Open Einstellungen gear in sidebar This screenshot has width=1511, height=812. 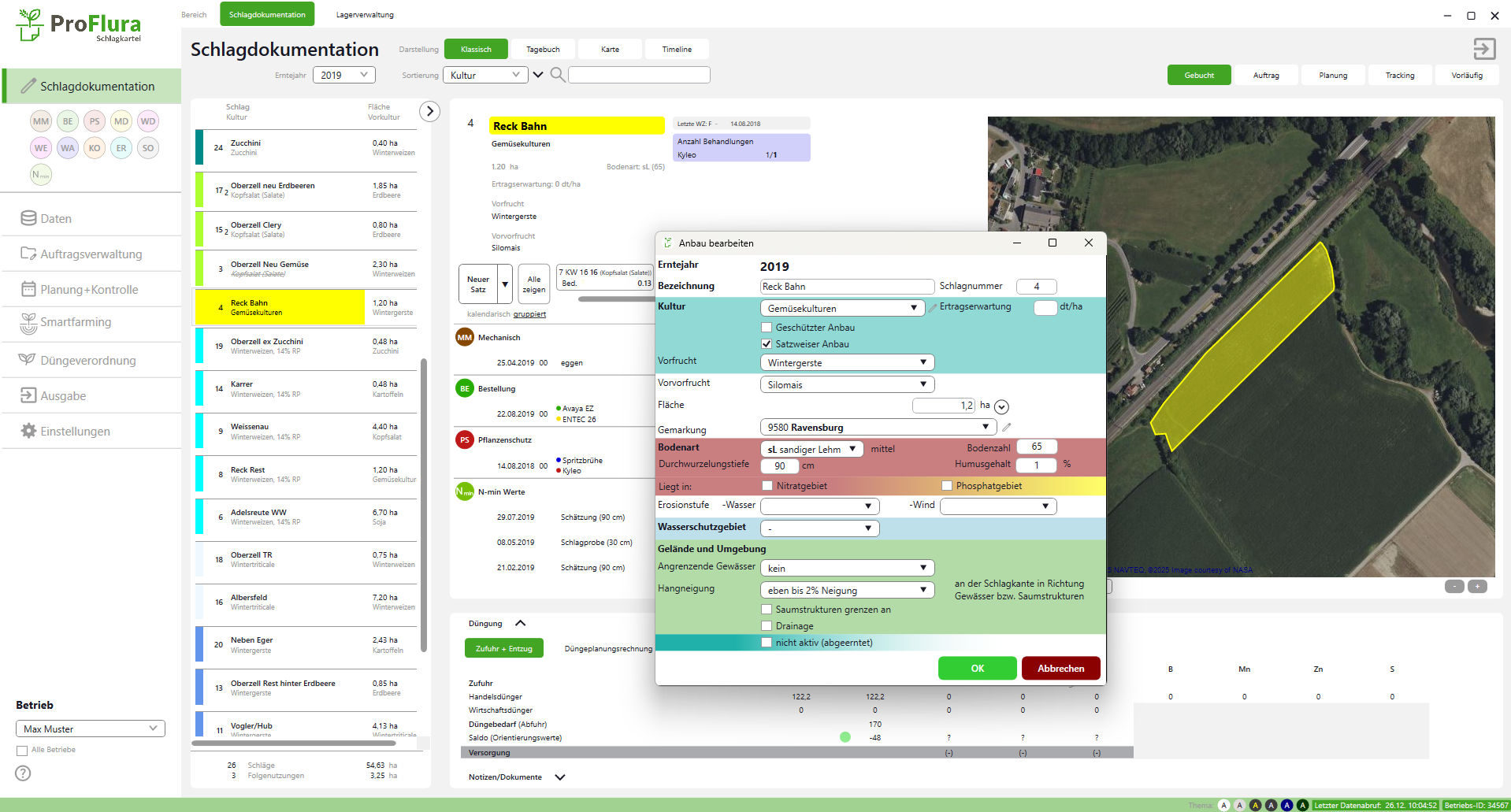tap(29, 431)
